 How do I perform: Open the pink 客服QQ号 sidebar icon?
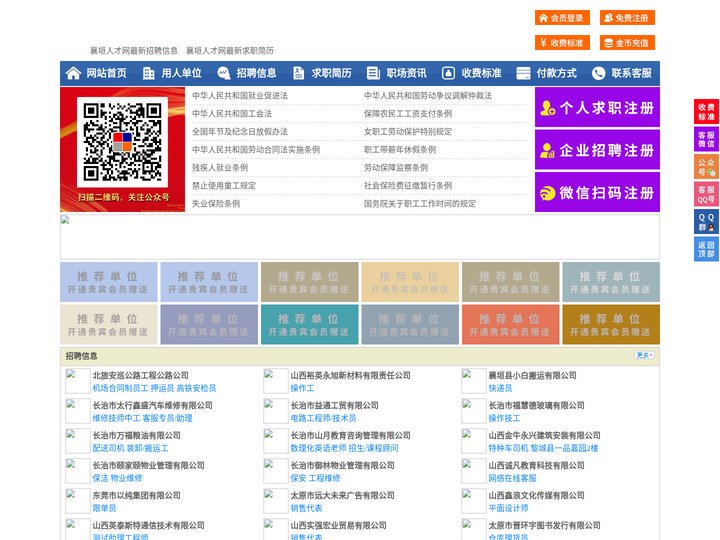pos(706,194)
